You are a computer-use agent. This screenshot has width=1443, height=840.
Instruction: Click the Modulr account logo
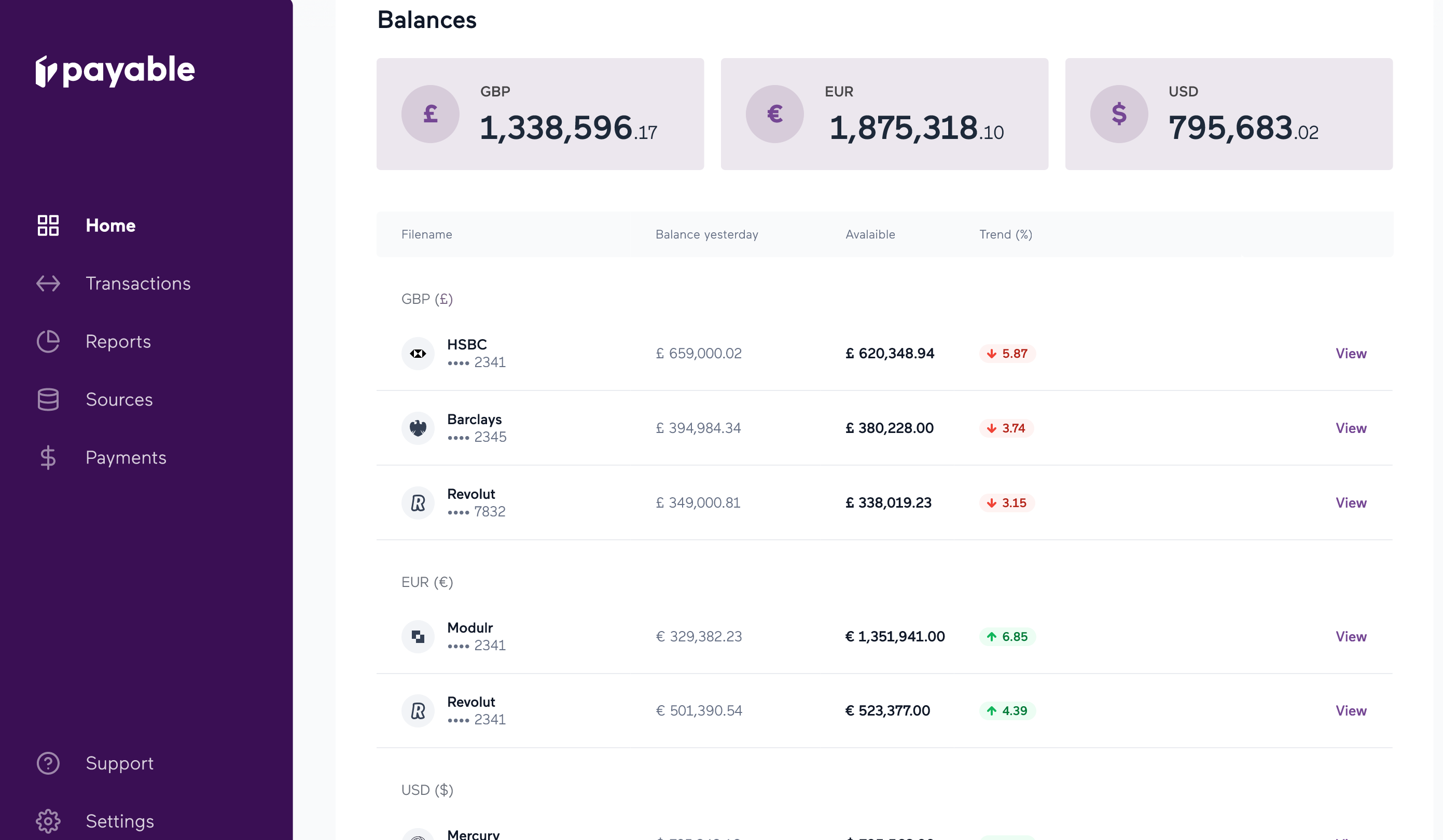point(418,636)
